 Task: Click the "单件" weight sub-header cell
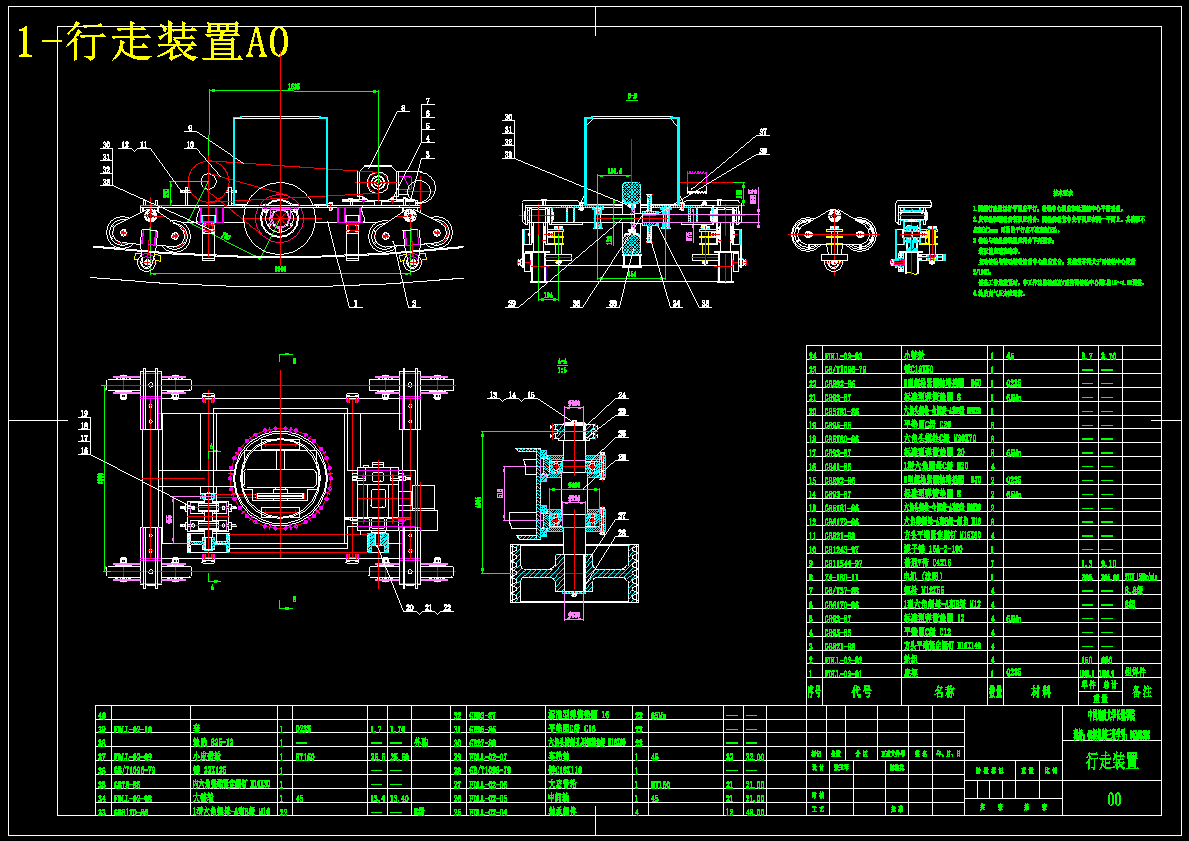click(1089, 684)
